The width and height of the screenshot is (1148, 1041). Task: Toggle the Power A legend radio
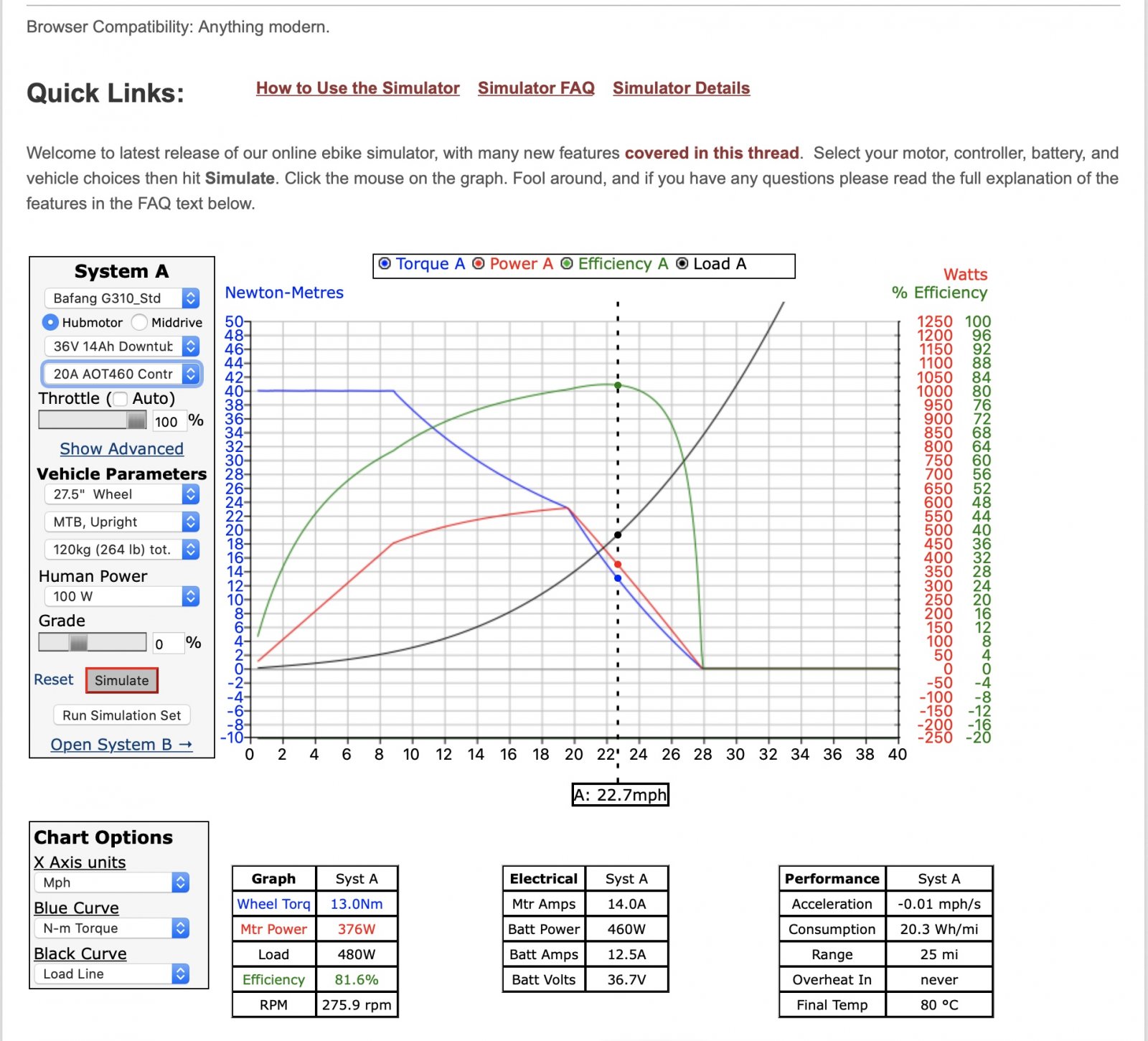coord(479,263)
